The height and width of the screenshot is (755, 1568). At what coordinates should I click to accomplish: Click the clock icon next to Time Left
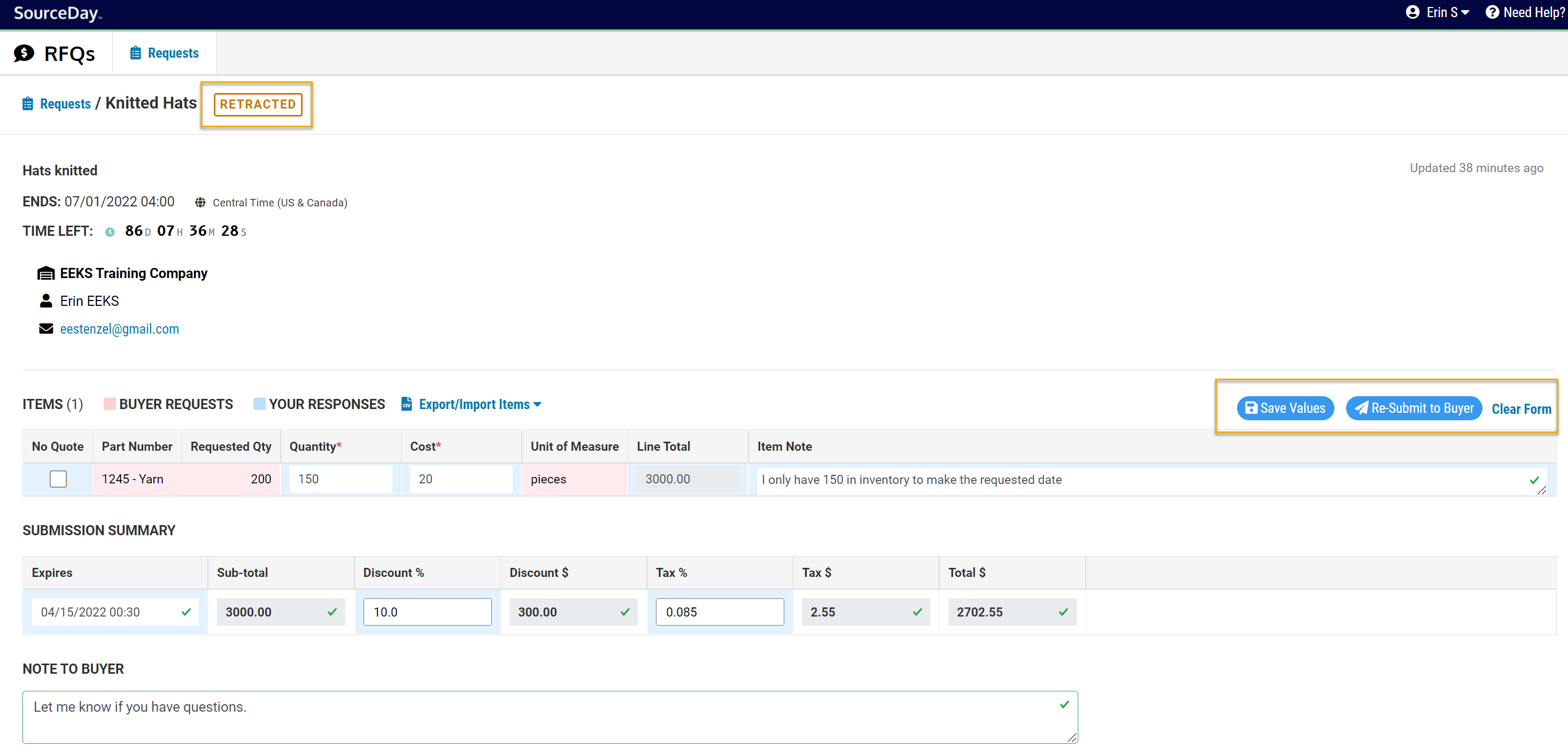tap(110, 232)
